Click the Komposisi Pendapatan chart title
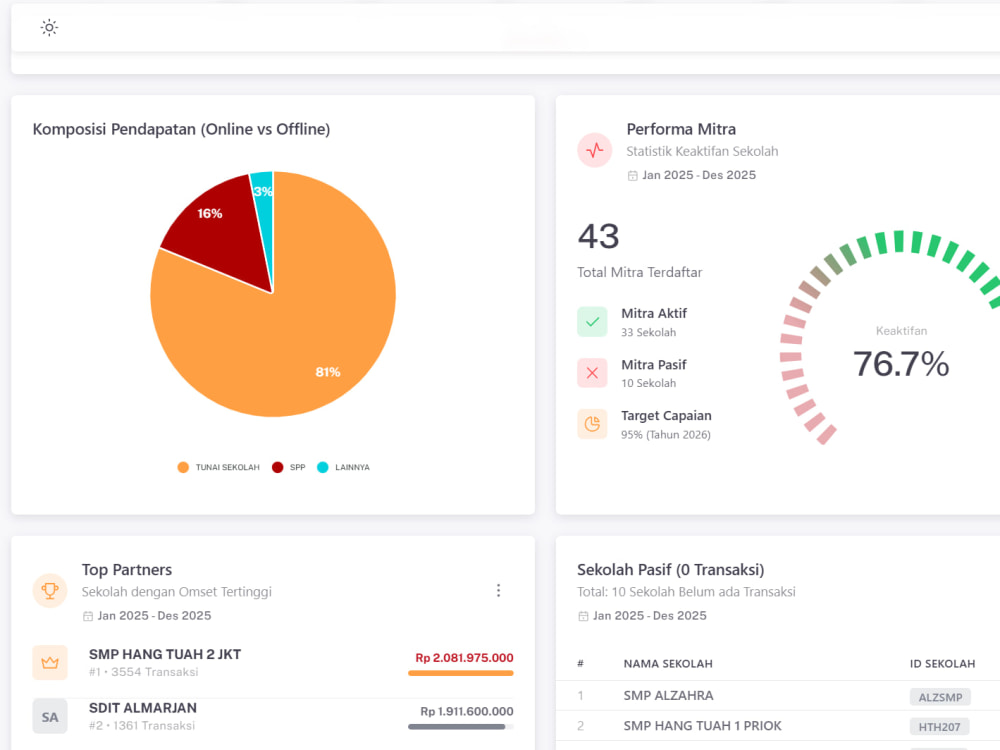The width and height of the screenshot is (1000, 750). pos(181,129)
